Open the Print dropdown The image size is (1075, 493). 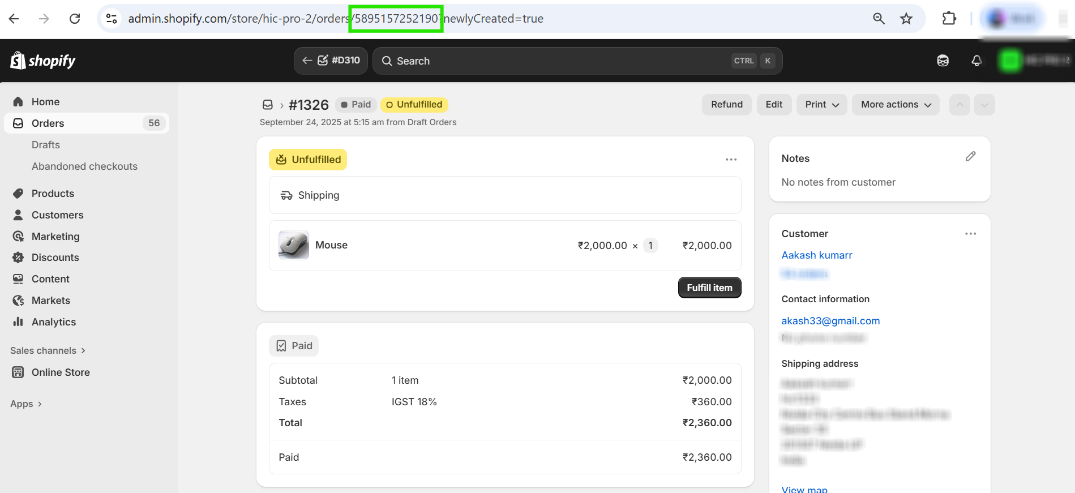(x=824, y=104)
